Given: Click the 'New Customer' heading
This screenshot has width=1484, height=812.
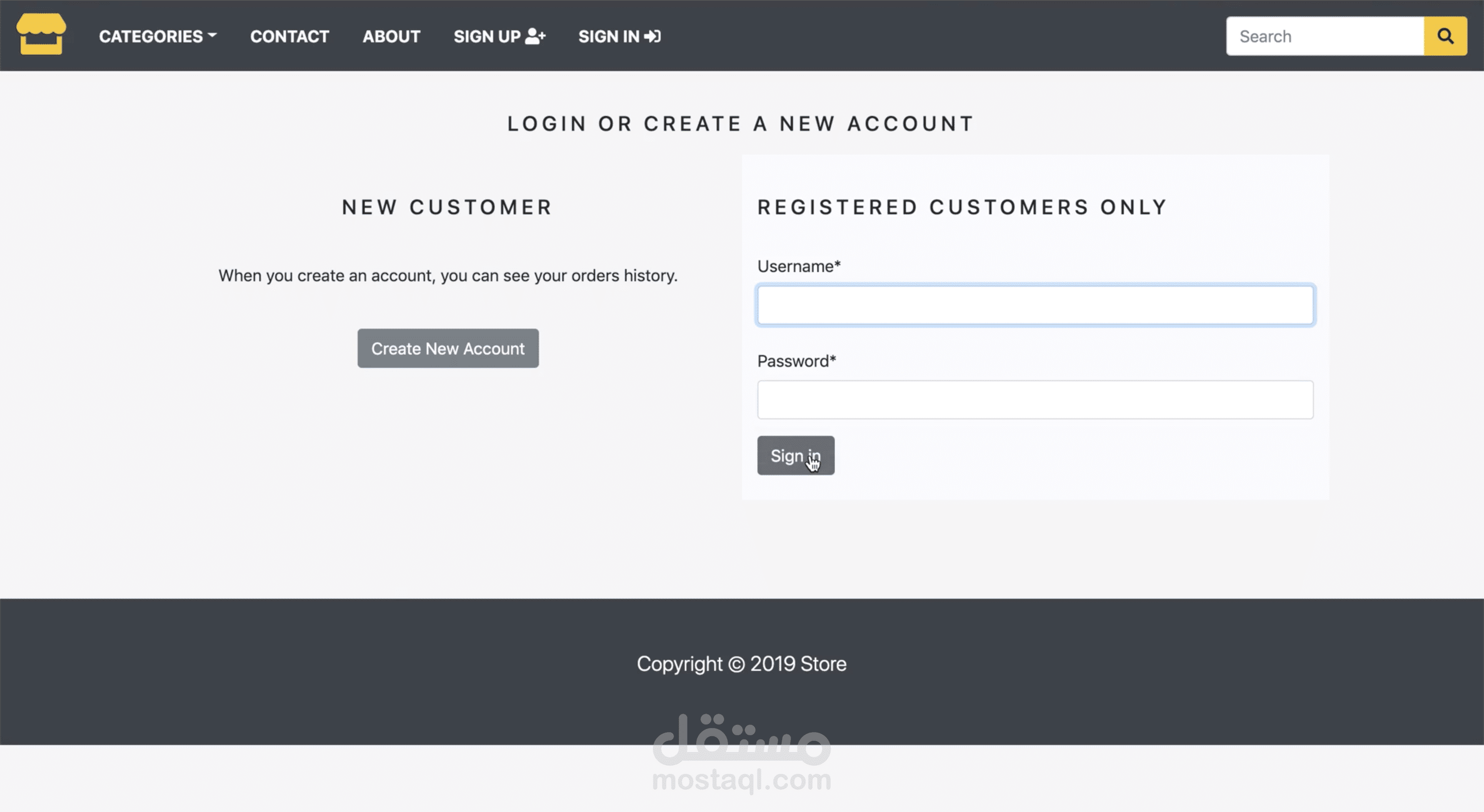Looking at the screenshot, I should [448, 207].
